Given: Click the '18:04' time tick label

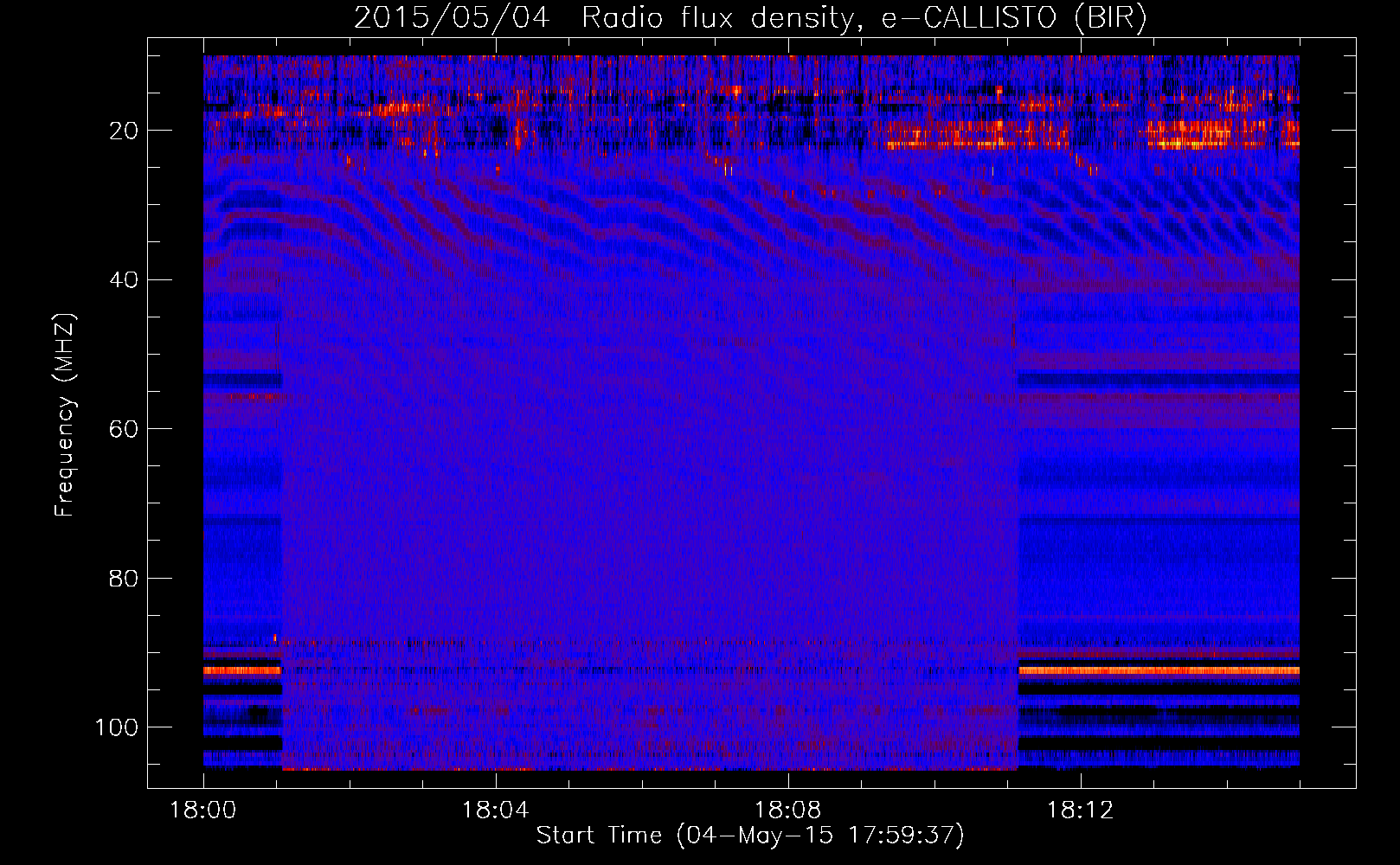Looking at the screenshot, I should click(x=496, y=811).
